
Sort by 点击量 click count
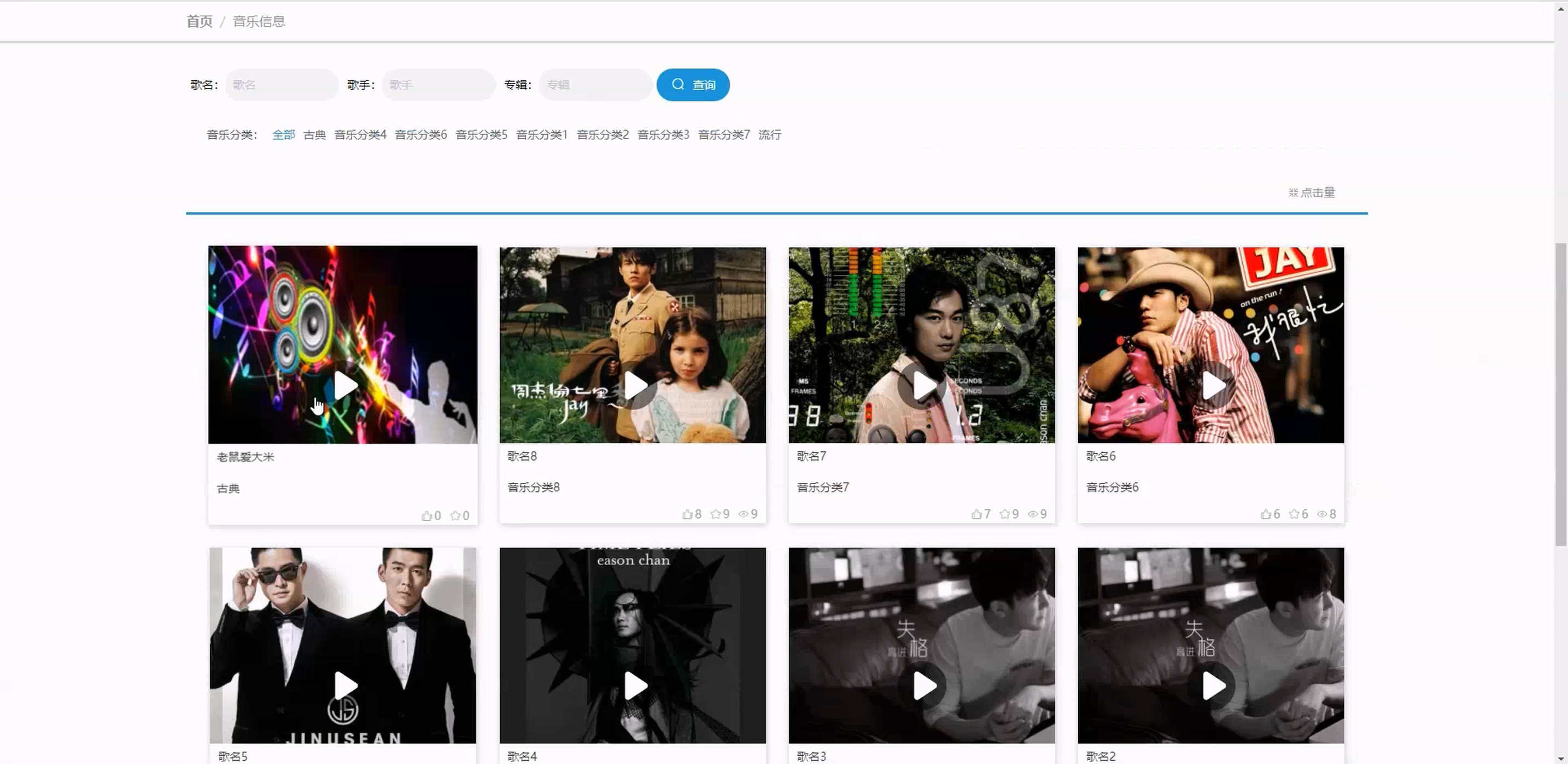point(1312,193)
